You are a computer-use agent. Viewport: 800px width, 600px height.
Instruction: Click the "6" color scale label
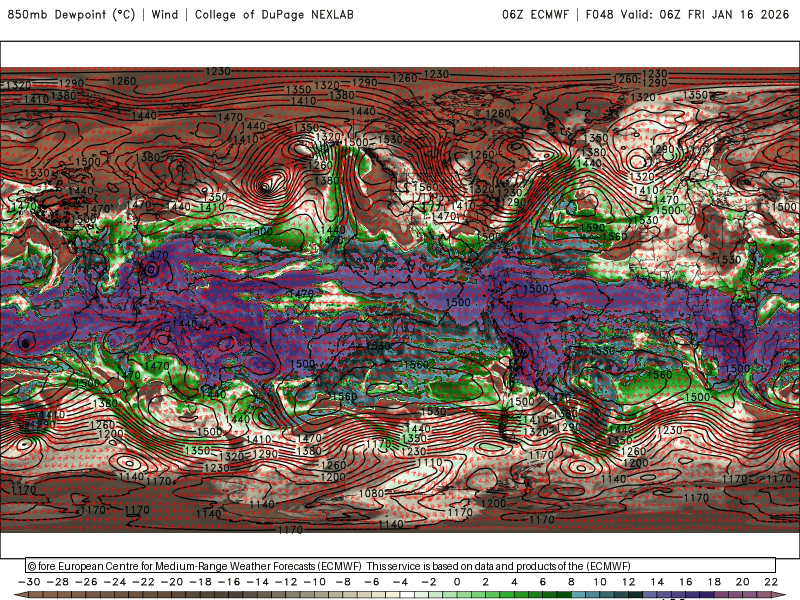[x=543, y=582]
